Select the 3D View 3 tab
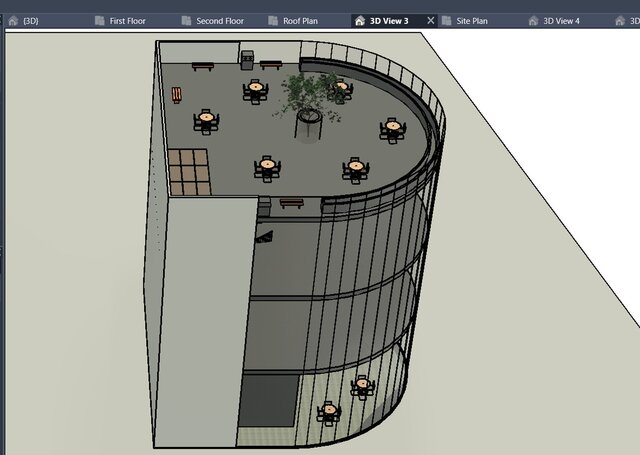640x455 pixels. [389, 21]
